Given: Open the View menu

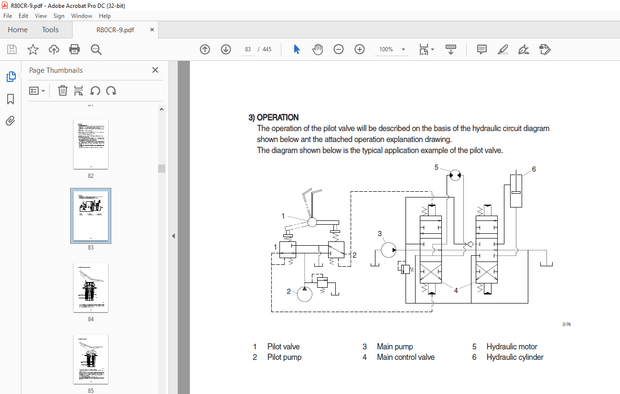Looking at the screenshot, I should point(40,16).
